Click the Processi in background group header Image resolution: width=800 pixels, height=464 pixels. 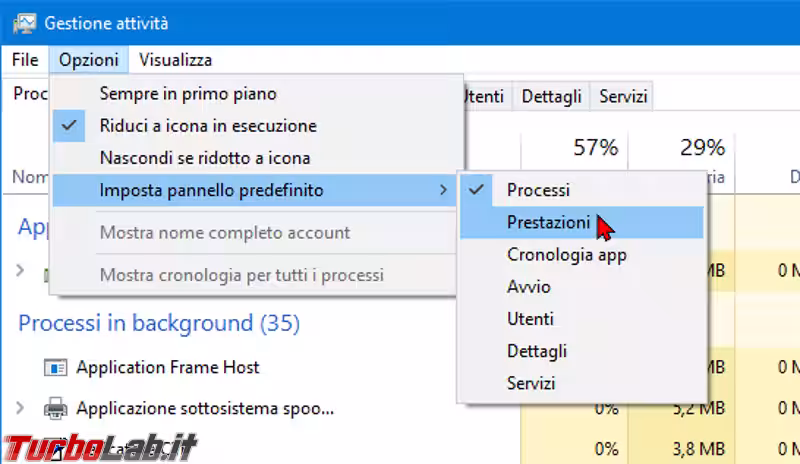[x=159, y=323]
